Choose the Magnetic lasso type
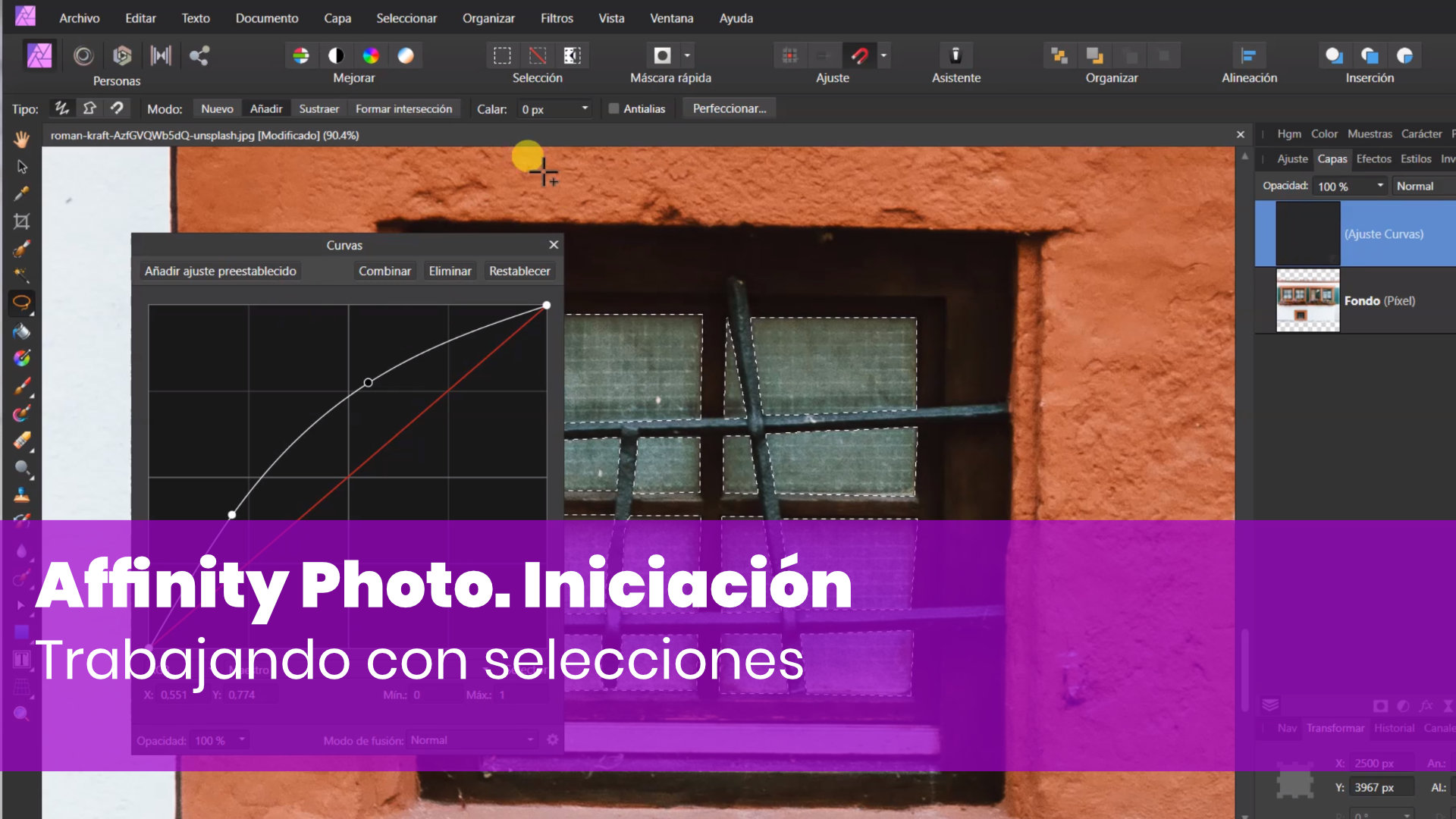 click(117, 108)
